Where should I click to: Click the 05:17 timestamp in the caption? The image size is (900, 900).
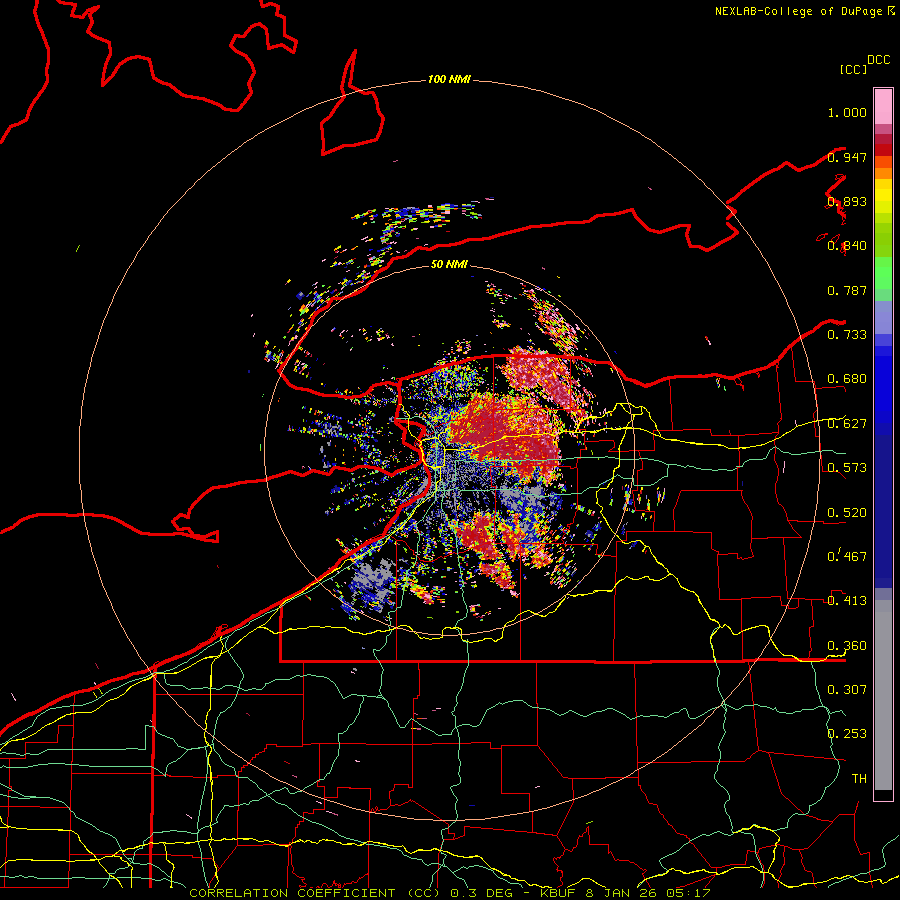tap(688, 893)
